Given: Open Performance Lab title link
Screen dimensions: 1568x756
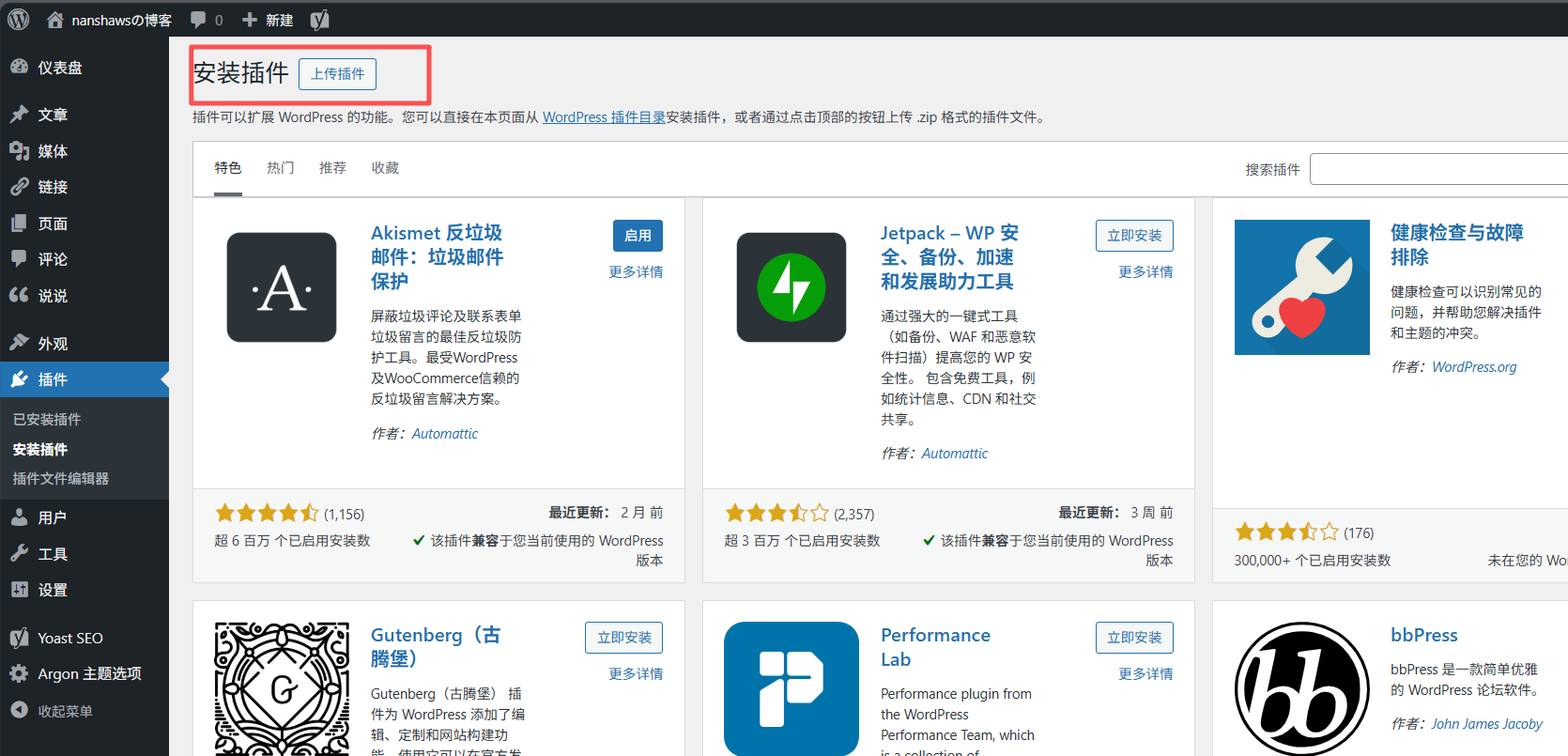Looking at the screenshot, I should pos(935,647).
